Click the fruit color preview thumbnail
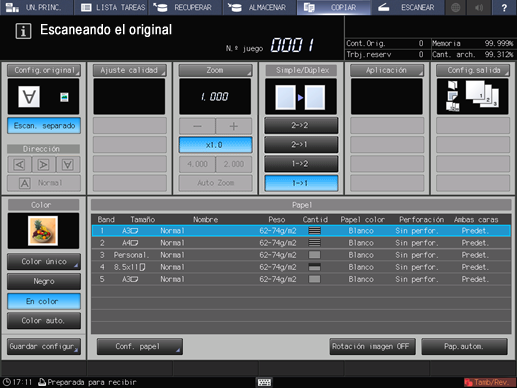 click(43, 231)
